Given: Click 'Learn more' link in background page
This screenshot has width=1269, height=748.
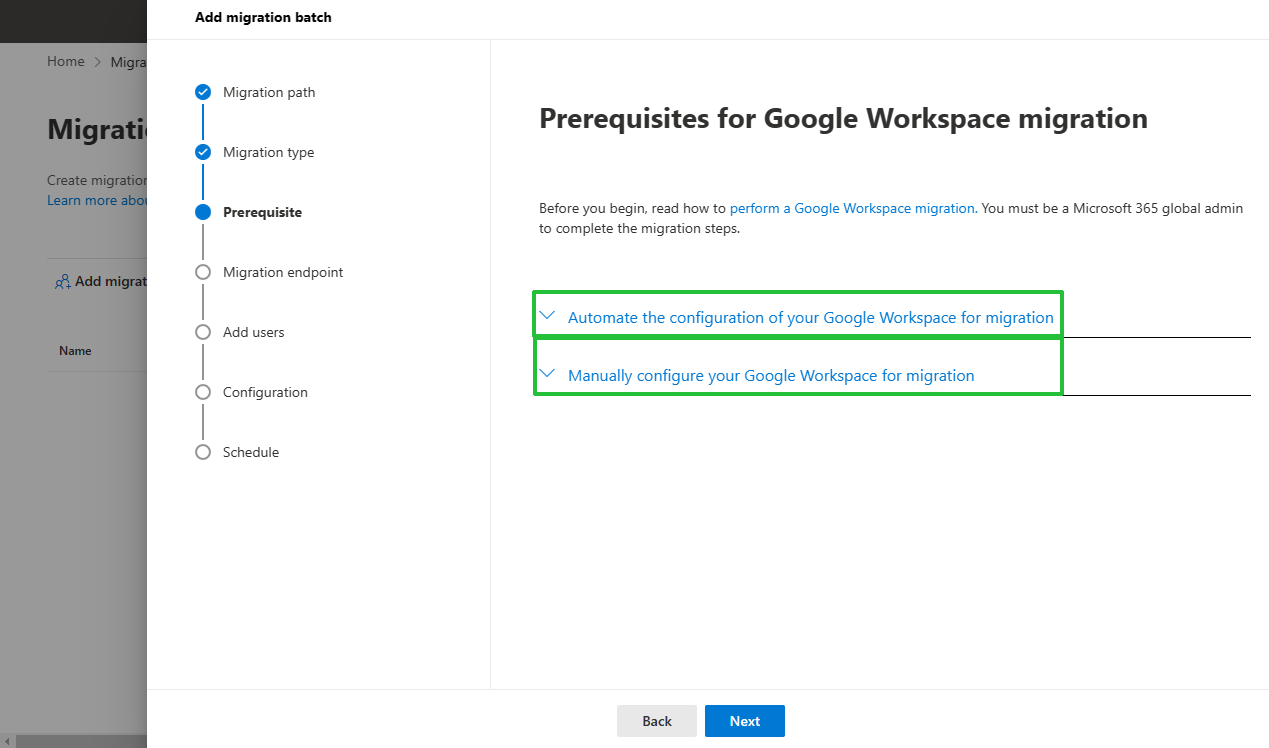Looking at the screenshot, I should point(97,200).
